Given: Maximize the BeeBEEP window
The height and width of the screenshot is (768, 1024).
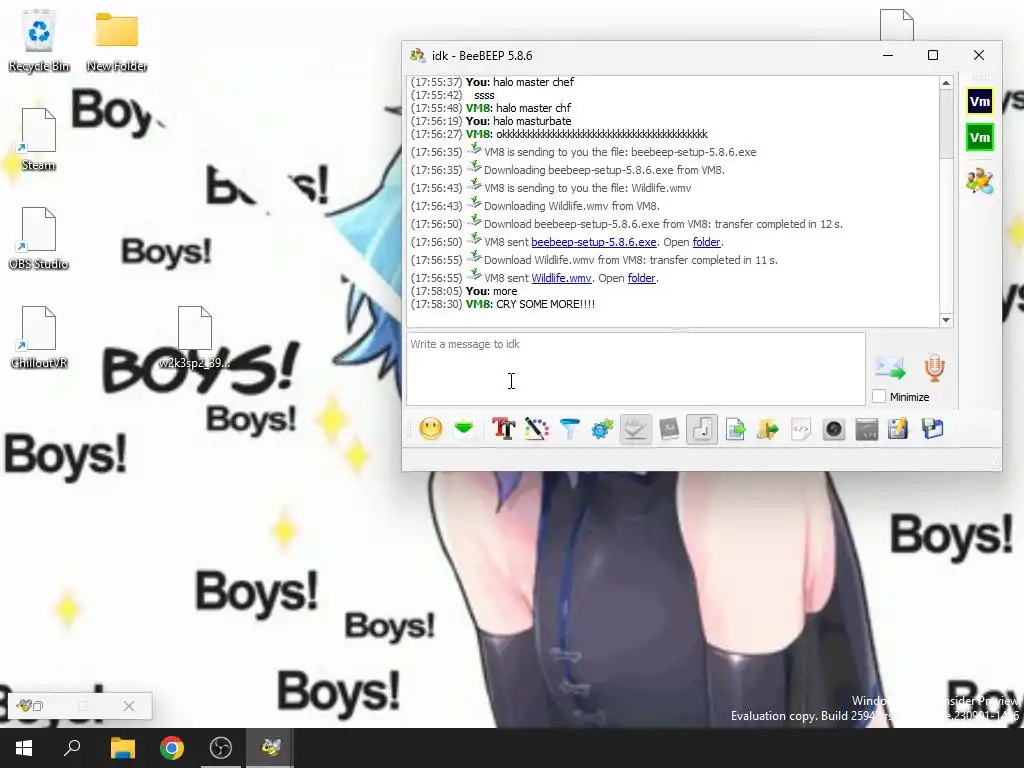Looking at the screenshot, I should pos(933,56).
